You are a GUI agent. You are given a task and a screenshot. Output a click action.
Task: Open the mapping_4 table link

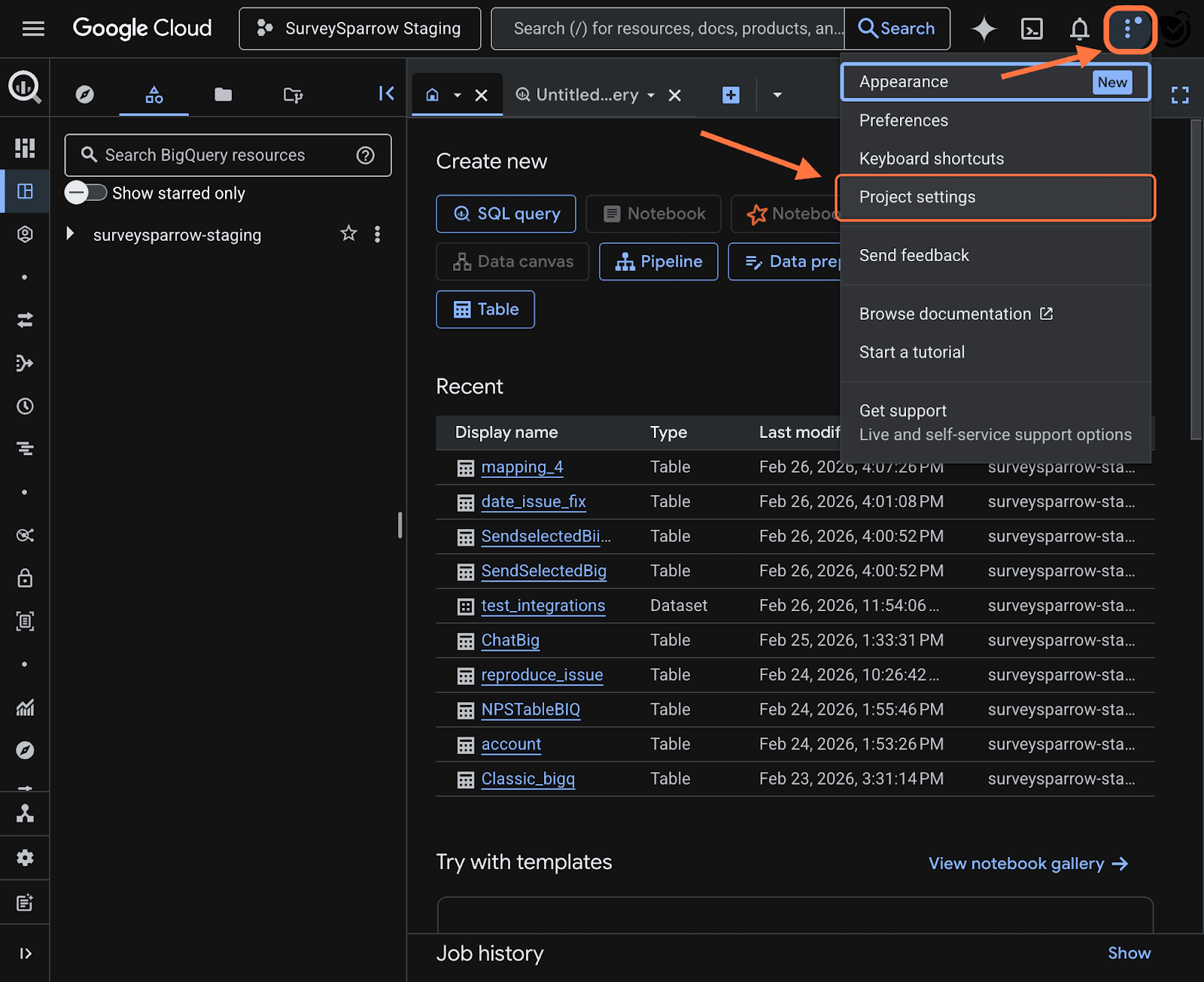click(521, 467)
